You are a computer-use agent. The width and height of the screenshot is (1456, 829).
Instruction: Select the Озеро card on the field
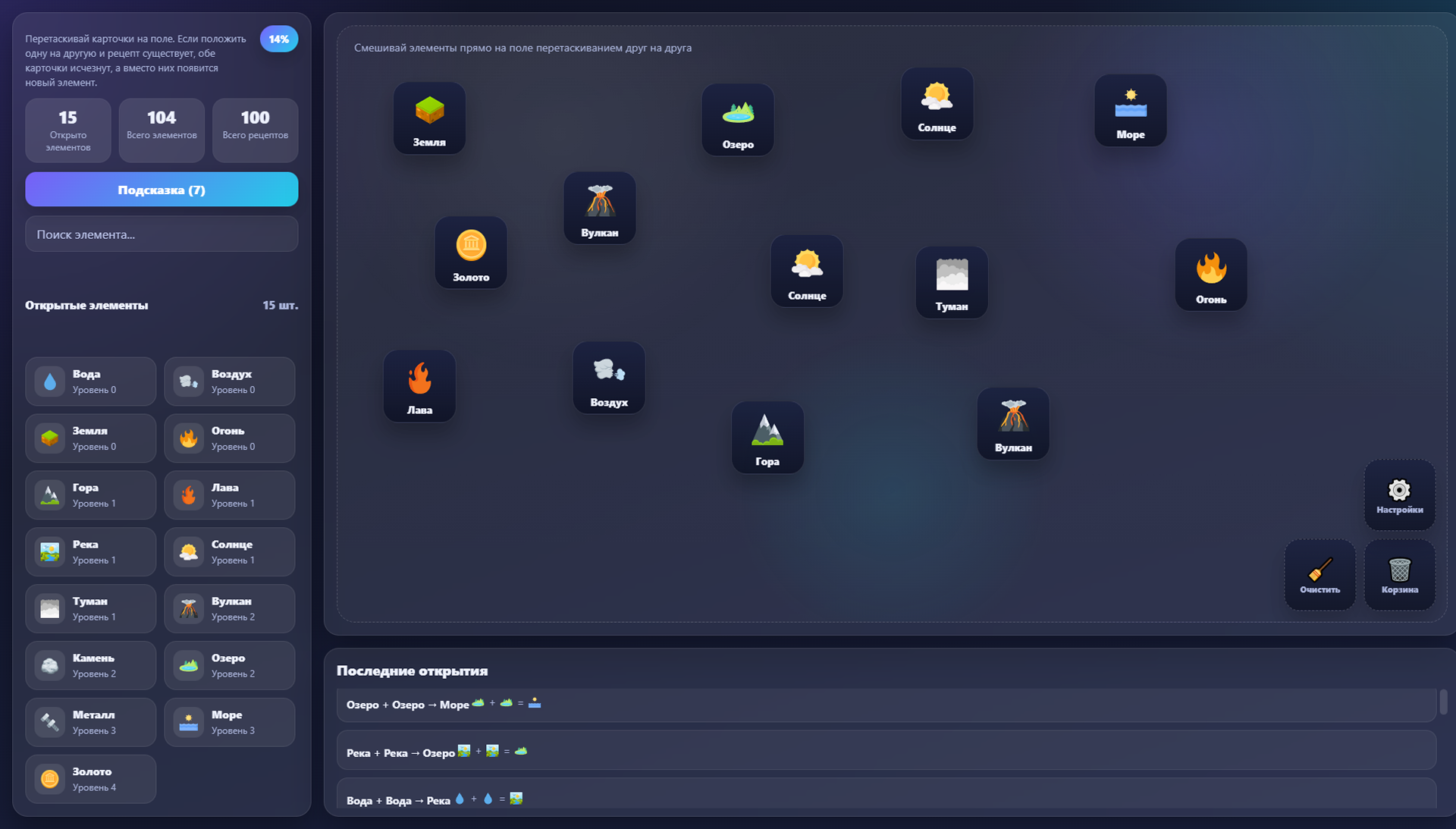click(737, 120)
